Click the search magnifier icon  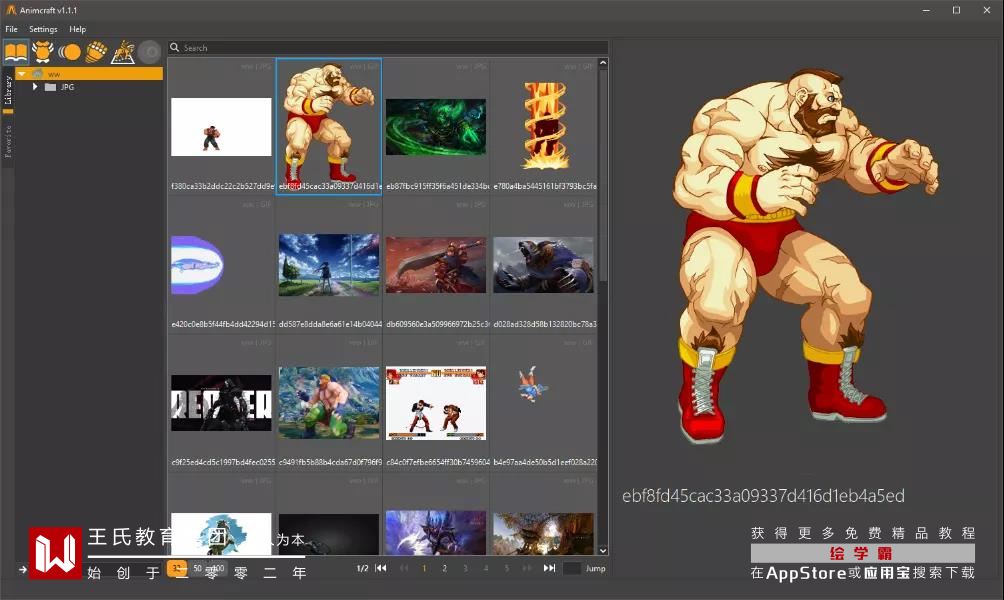tap(174, 47)
